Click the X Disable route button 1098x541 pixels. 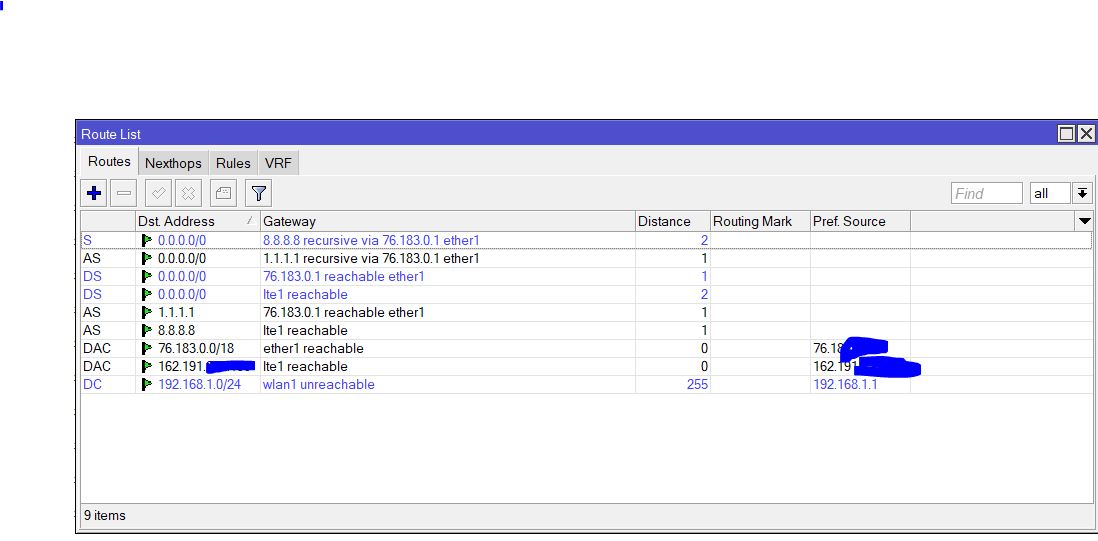point(188,193)
